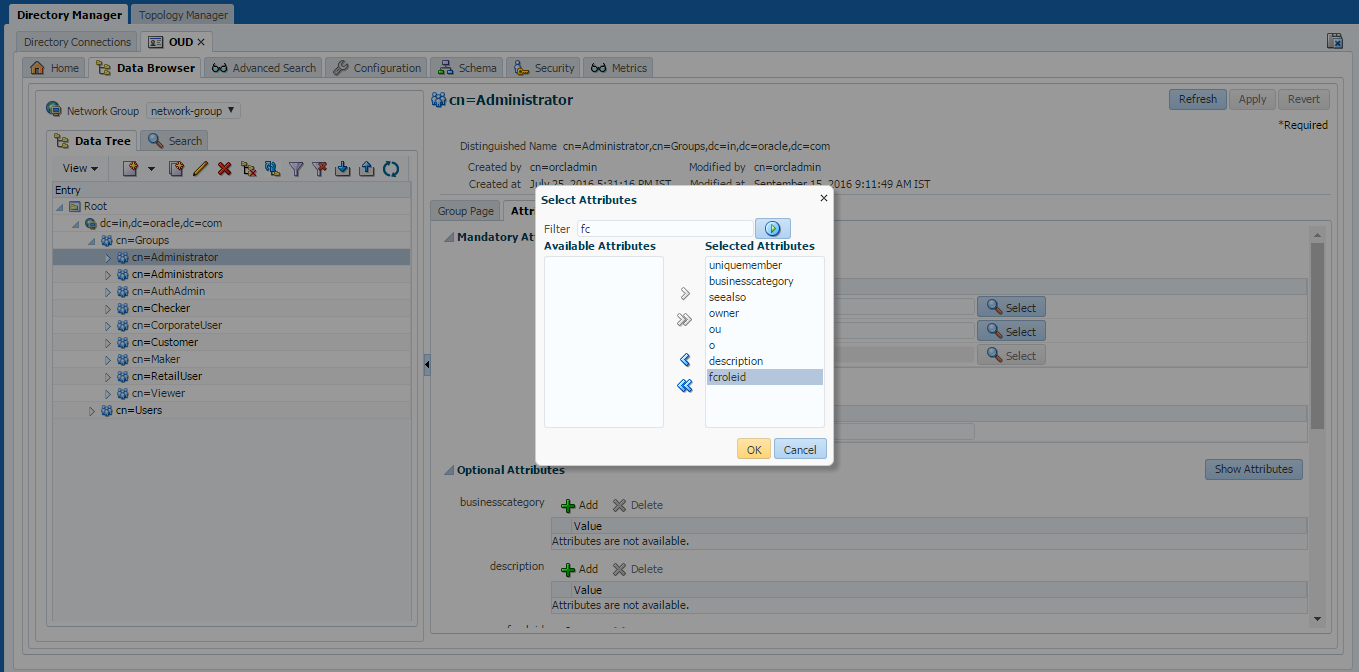
Task: Open the Directory Connections tab
Action: coord(77,42)
